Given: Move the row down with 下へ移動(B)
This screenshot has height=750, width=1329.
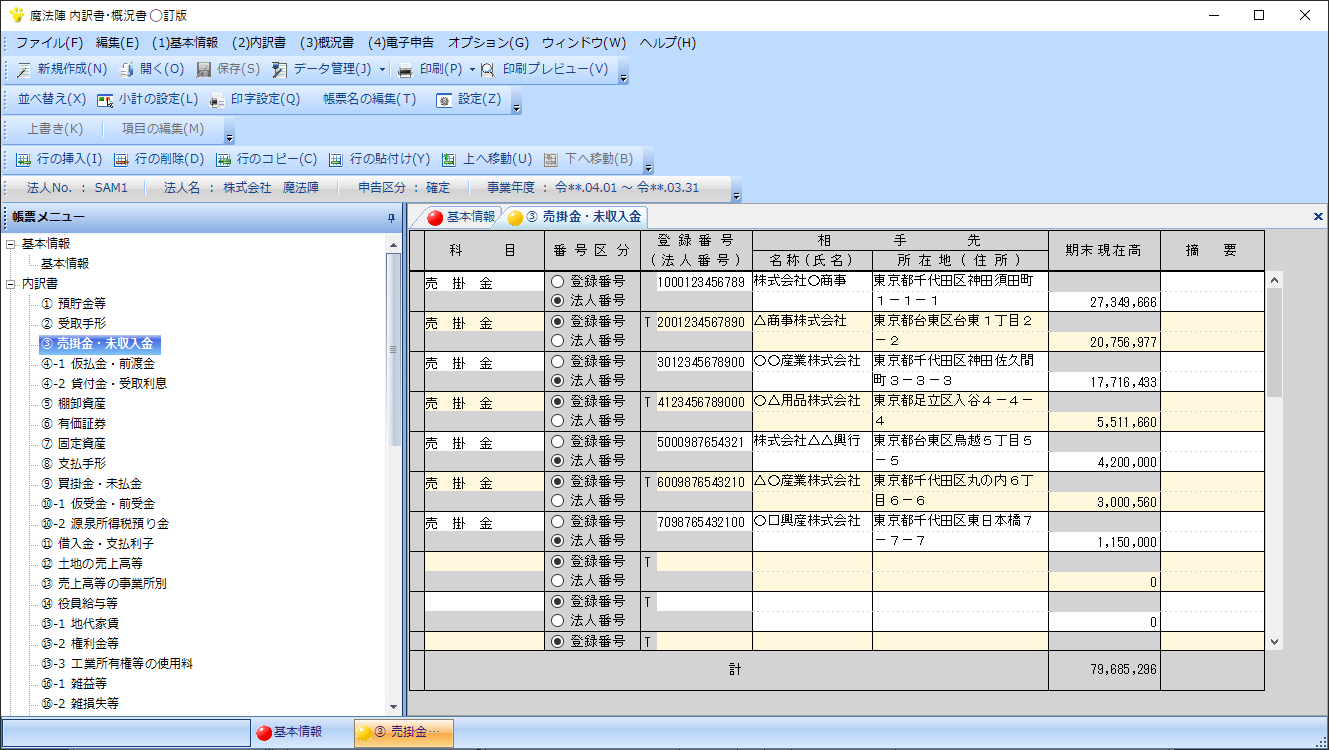Looking at the screenshot, I should click(589, 159).
